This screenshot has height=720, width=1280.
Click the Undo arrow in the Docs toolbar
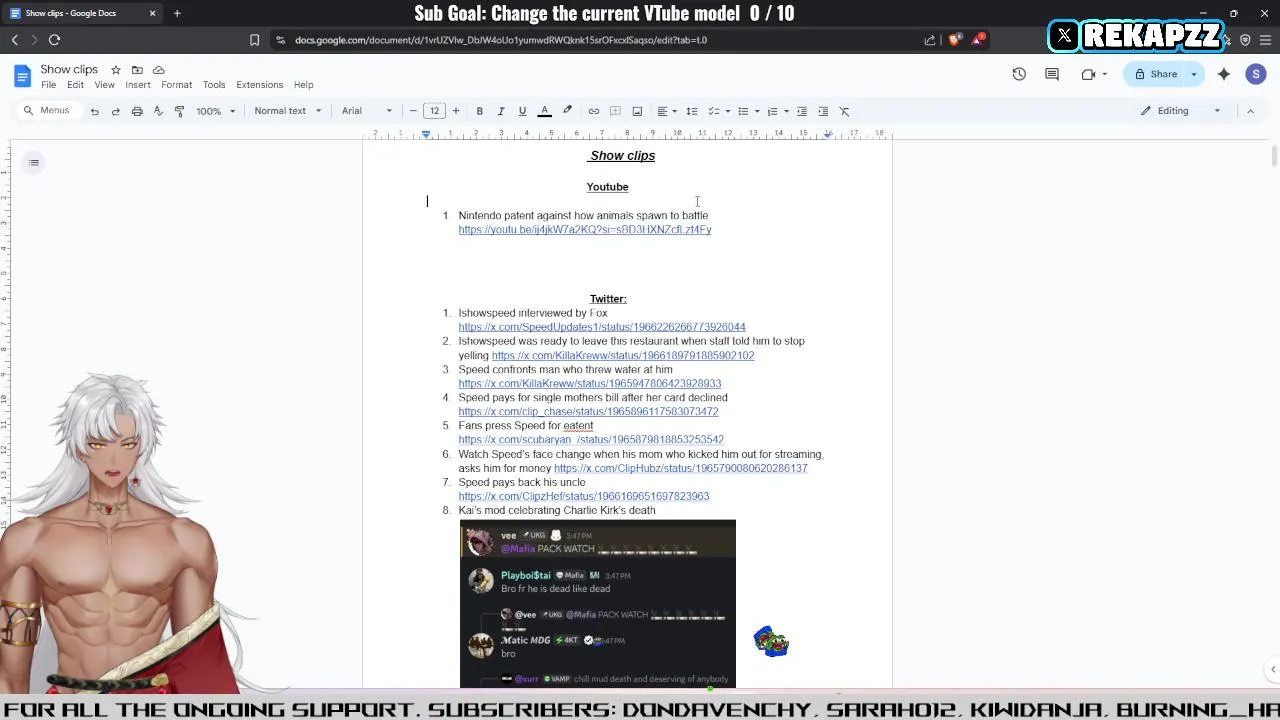click(95, 111)
